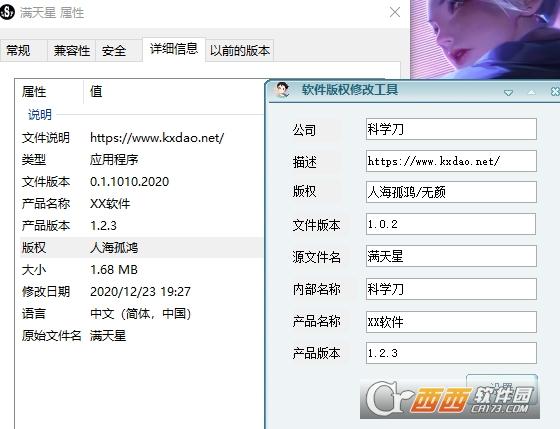Image resolution: width=560 pixels, height=429 pixels.
Task: Select the 修改日期 row
Action: (x=141, y=292)
